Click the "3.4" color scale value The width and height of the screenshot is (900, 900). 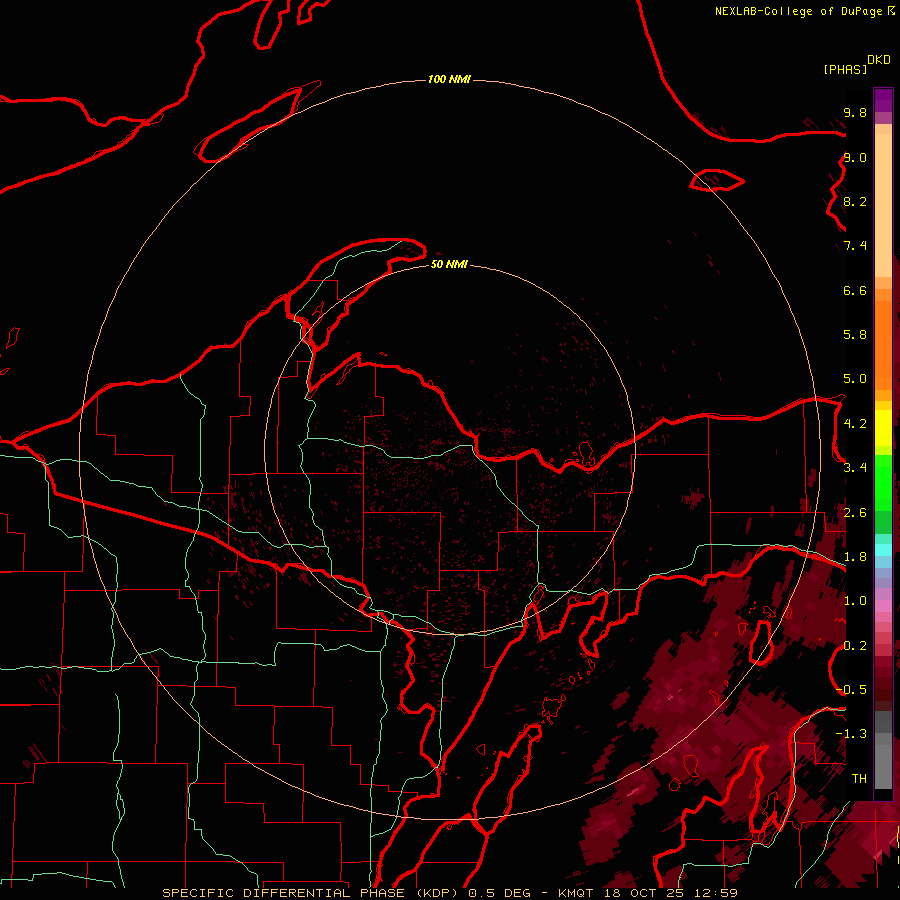pos(855,468)
